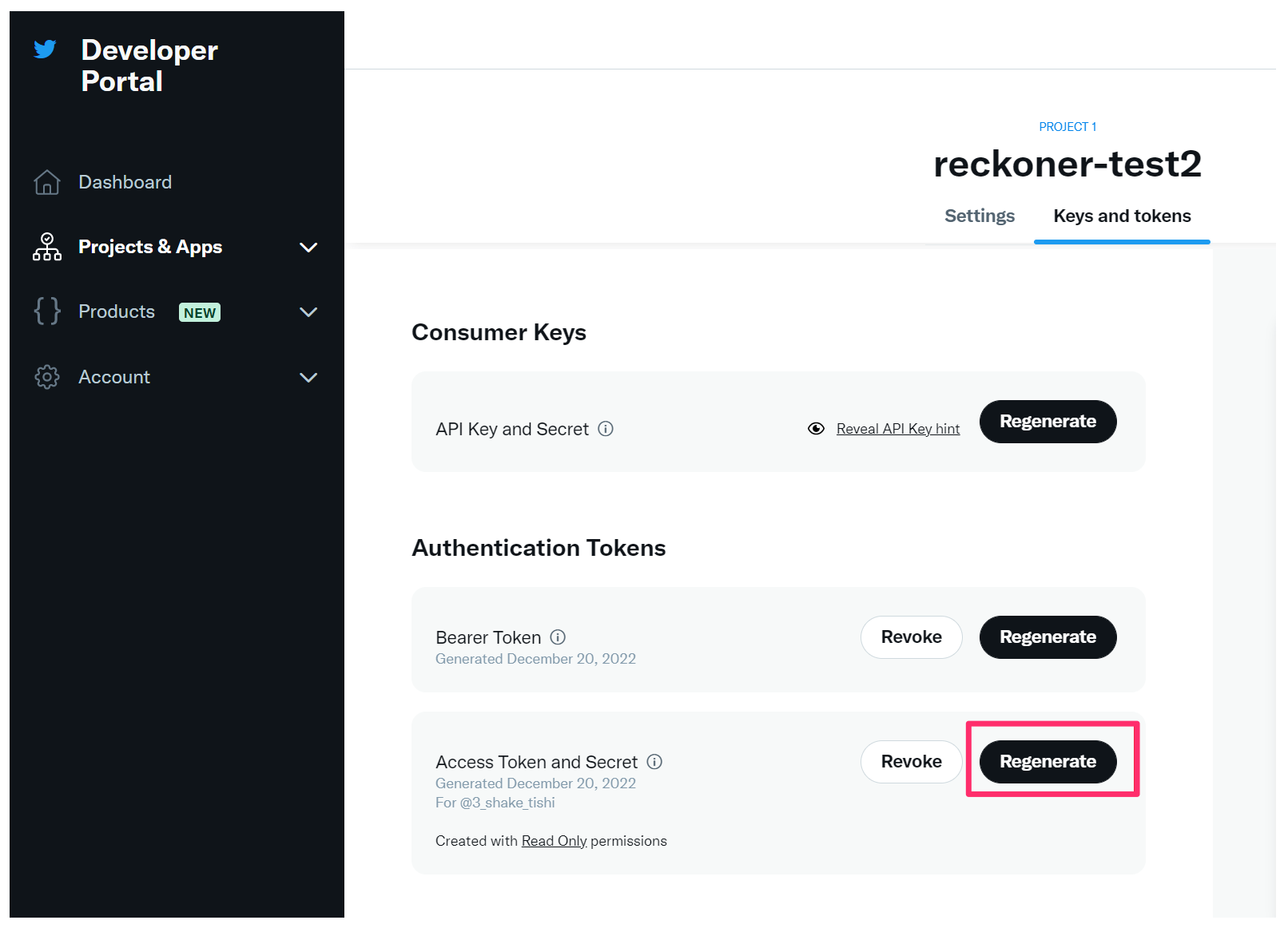Expand the Projects & Apps chevron
Viewport: 1288px width, 932px height.
pyautogui.click(x=308, y=248)
